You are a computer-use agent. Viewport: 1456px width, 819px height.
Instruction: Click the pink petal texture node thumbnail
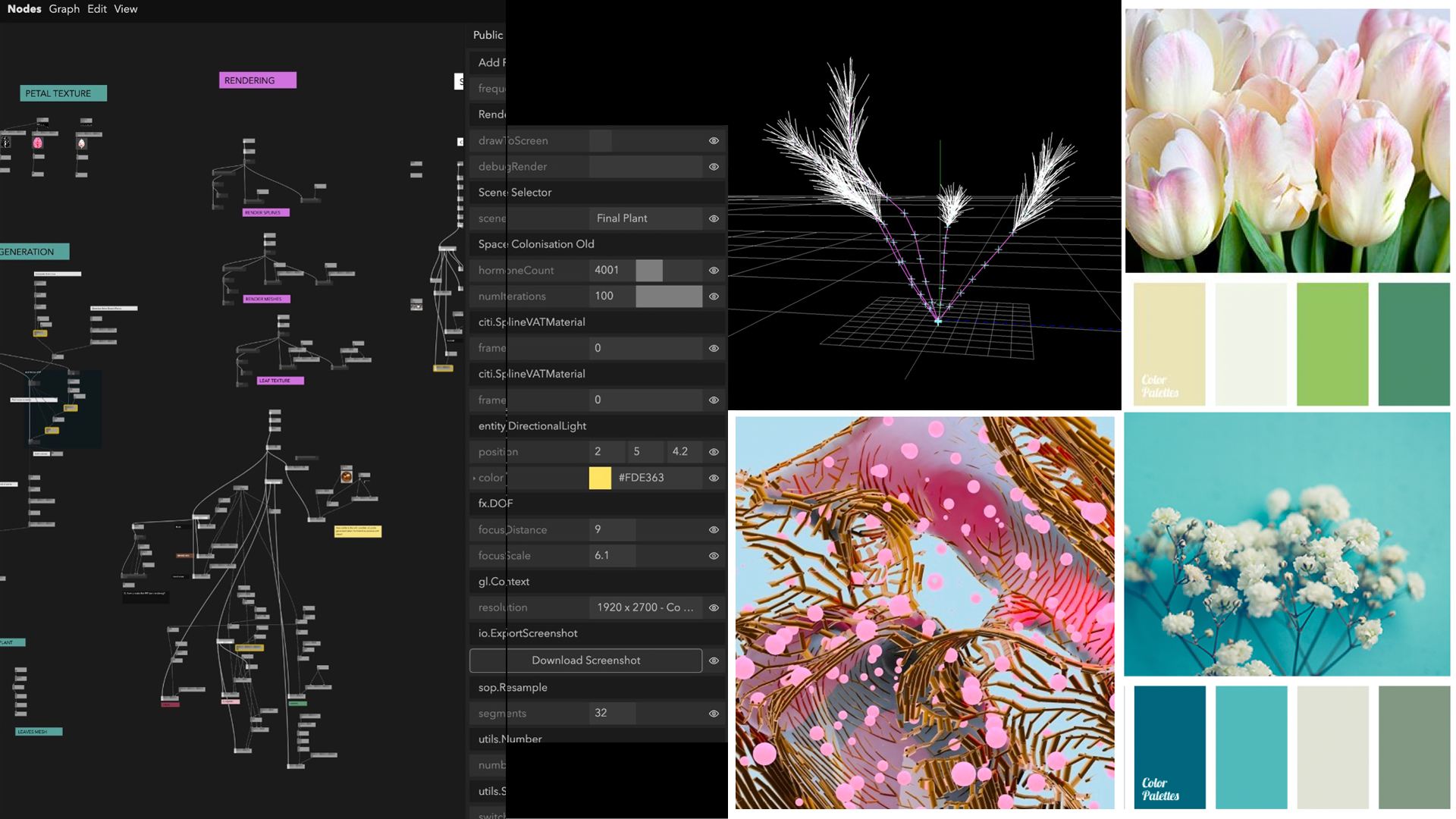click(37, 143)
